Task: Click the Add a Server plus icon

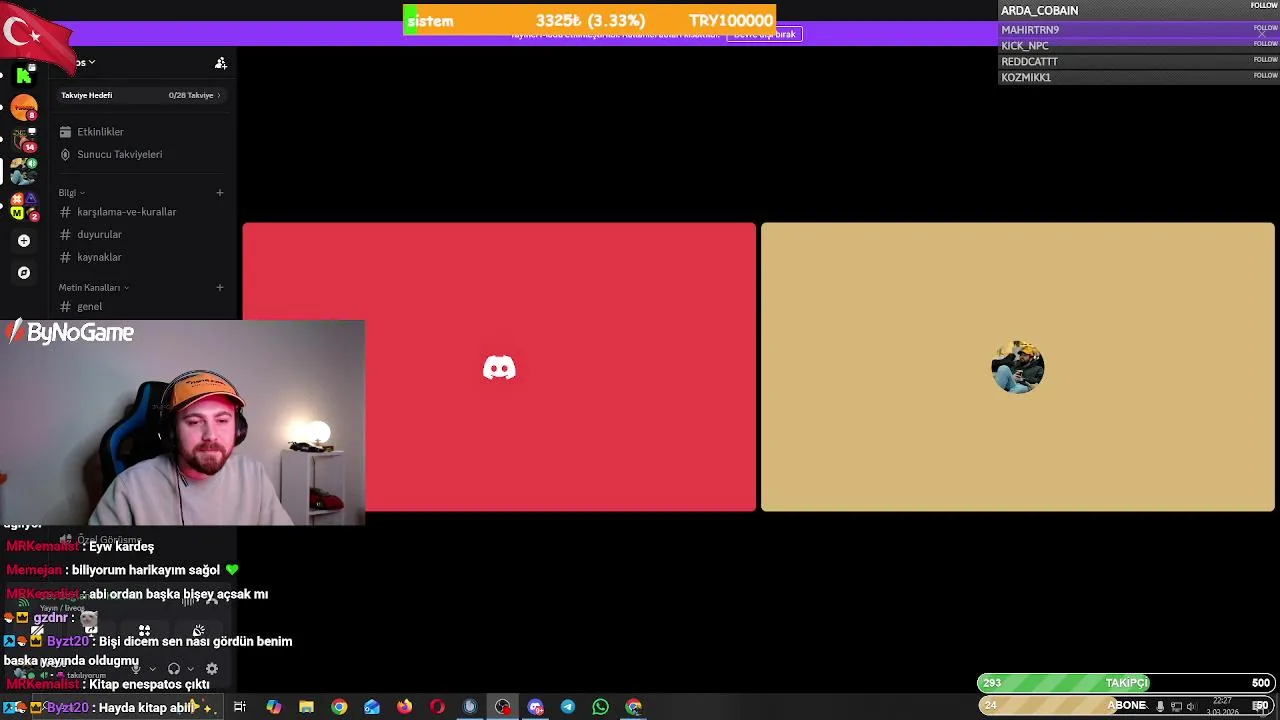Action: point(24,241)
